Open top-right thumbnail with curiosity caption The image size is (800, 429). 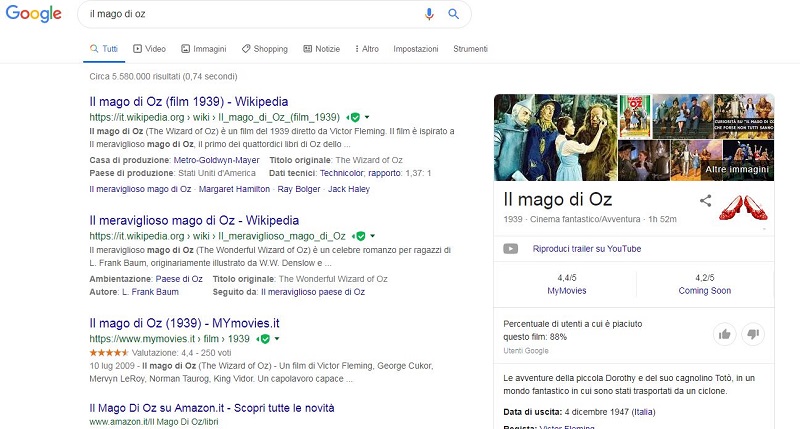coord(744,116)
